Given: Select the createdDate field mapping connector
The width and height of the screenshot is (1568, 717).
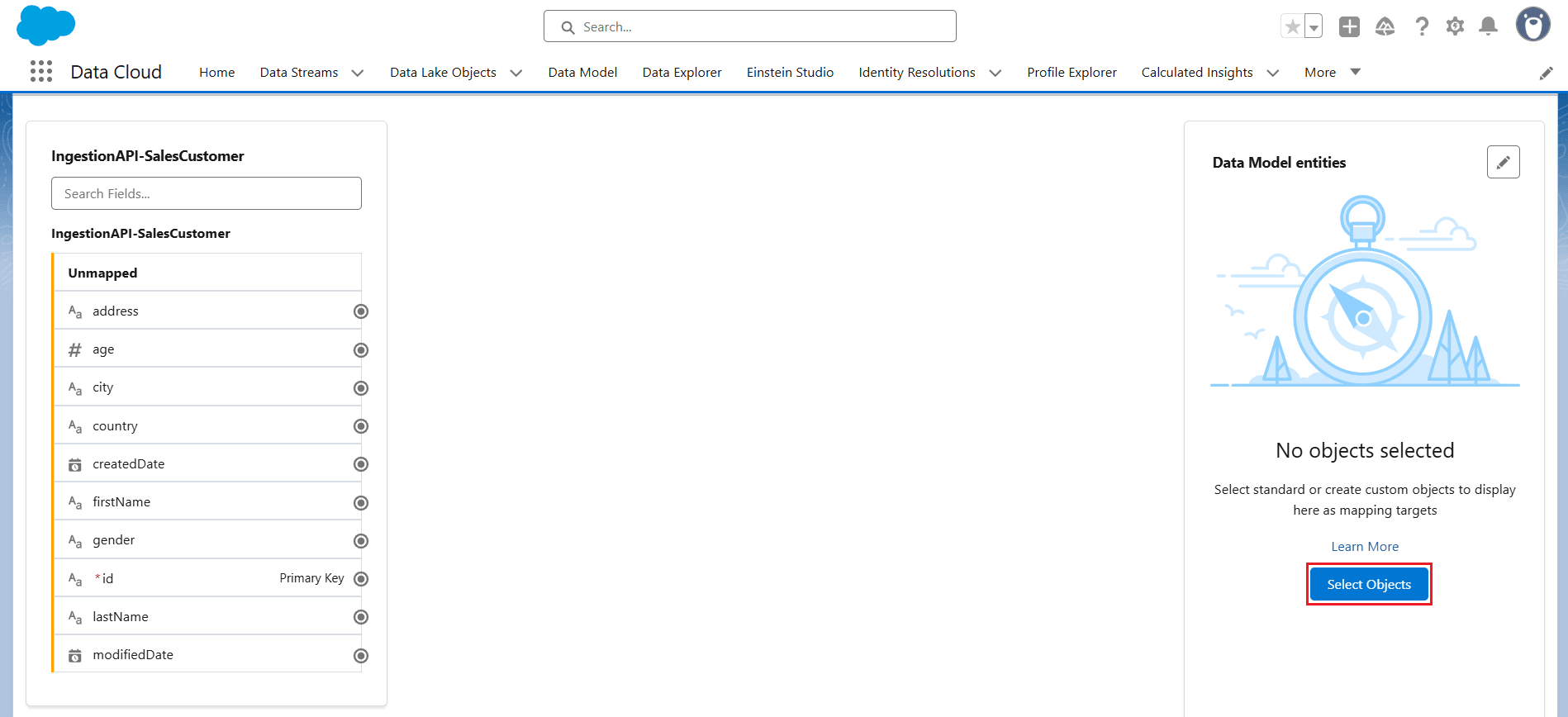Looking at the screenshot, I should (x=361, y=464).
